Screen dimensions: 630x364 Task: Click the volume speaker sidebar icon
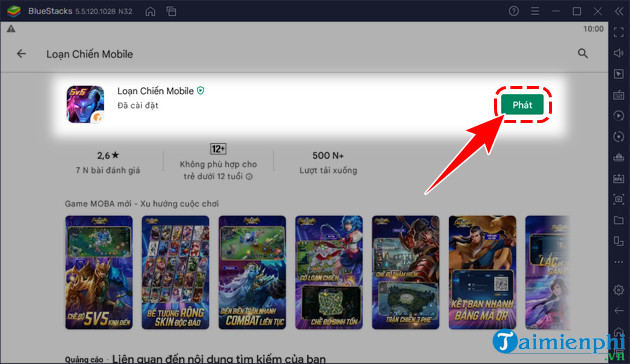(x=618, y=53)
